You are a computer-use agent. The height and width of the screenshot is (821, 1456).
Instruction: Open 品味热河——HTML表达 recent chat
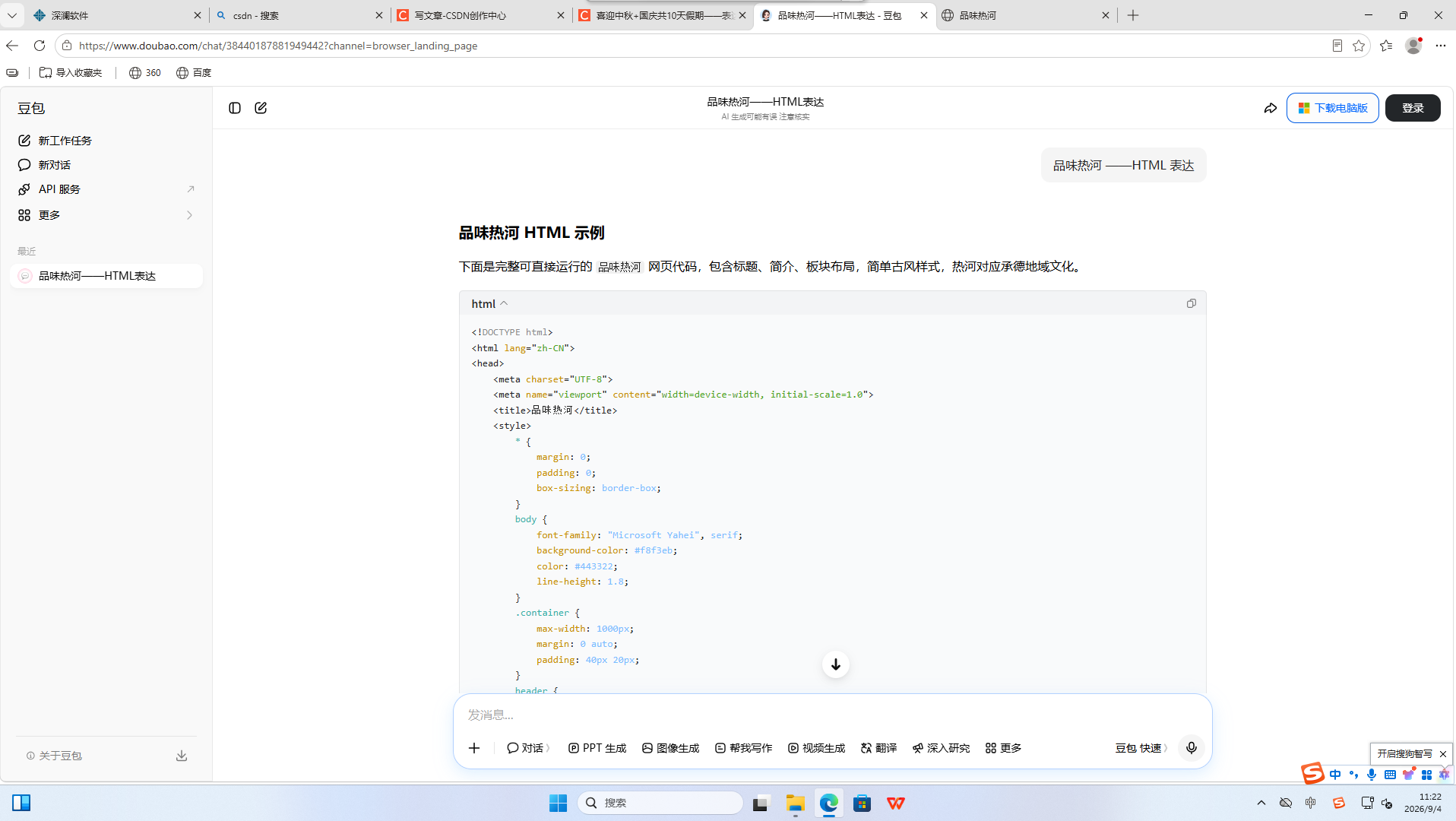coord(106,276)
